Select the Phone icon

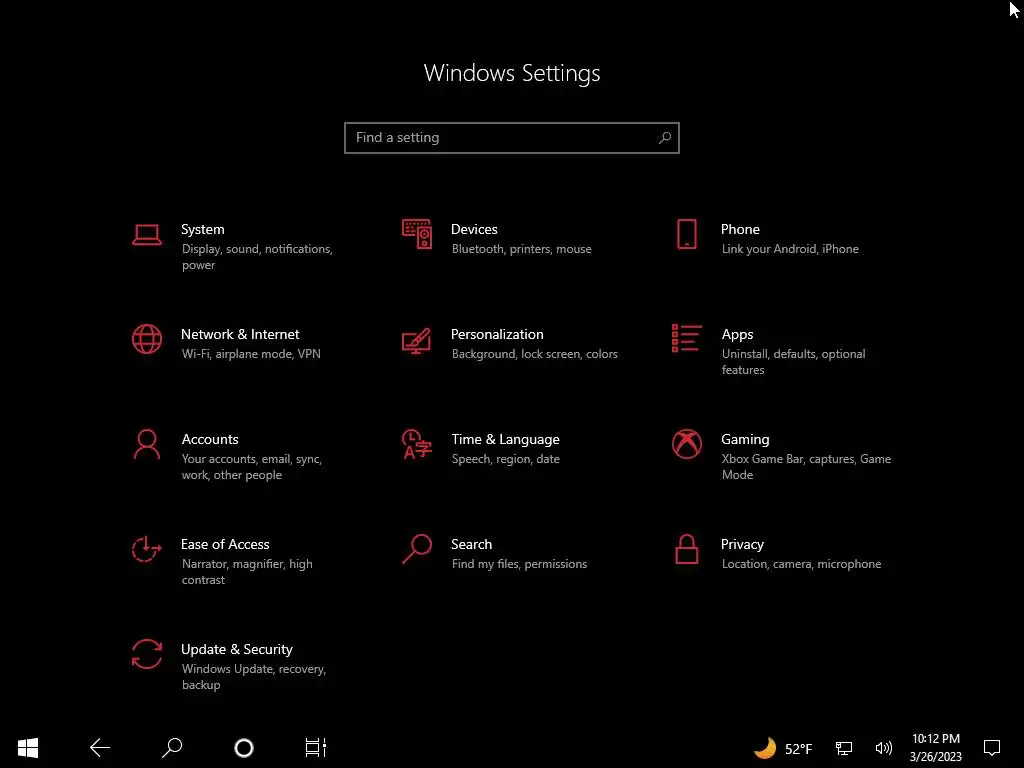pyautogui.click(x=686, y=234)
